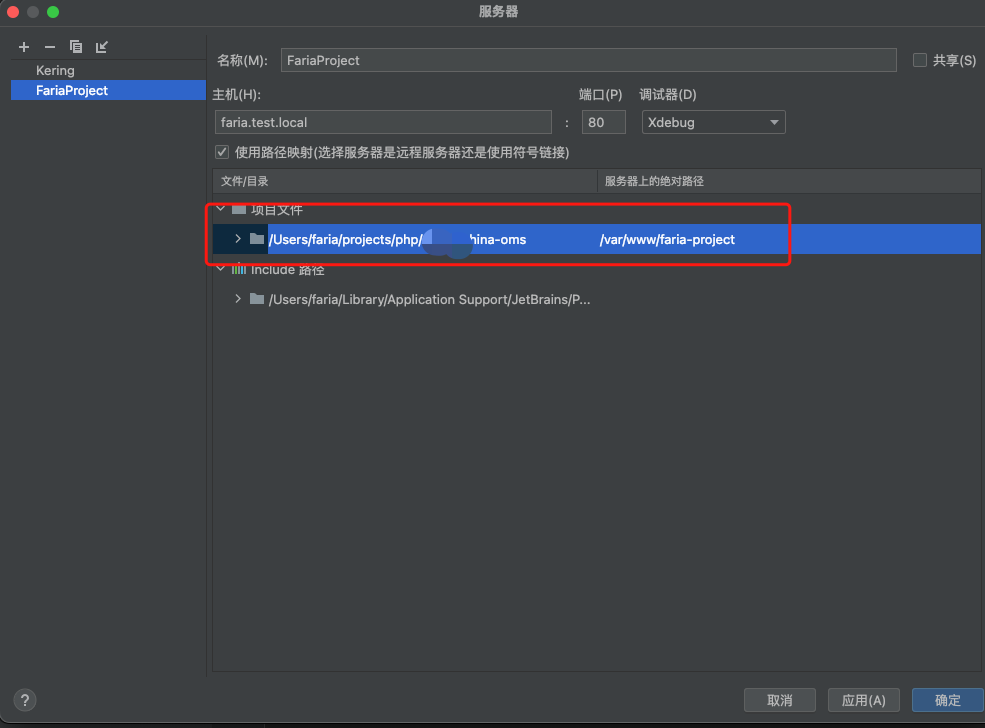Screen dimensions: 985x728
Task: Expand the /Users/faria/projects/php folder row
Action: tap(238, 239)
